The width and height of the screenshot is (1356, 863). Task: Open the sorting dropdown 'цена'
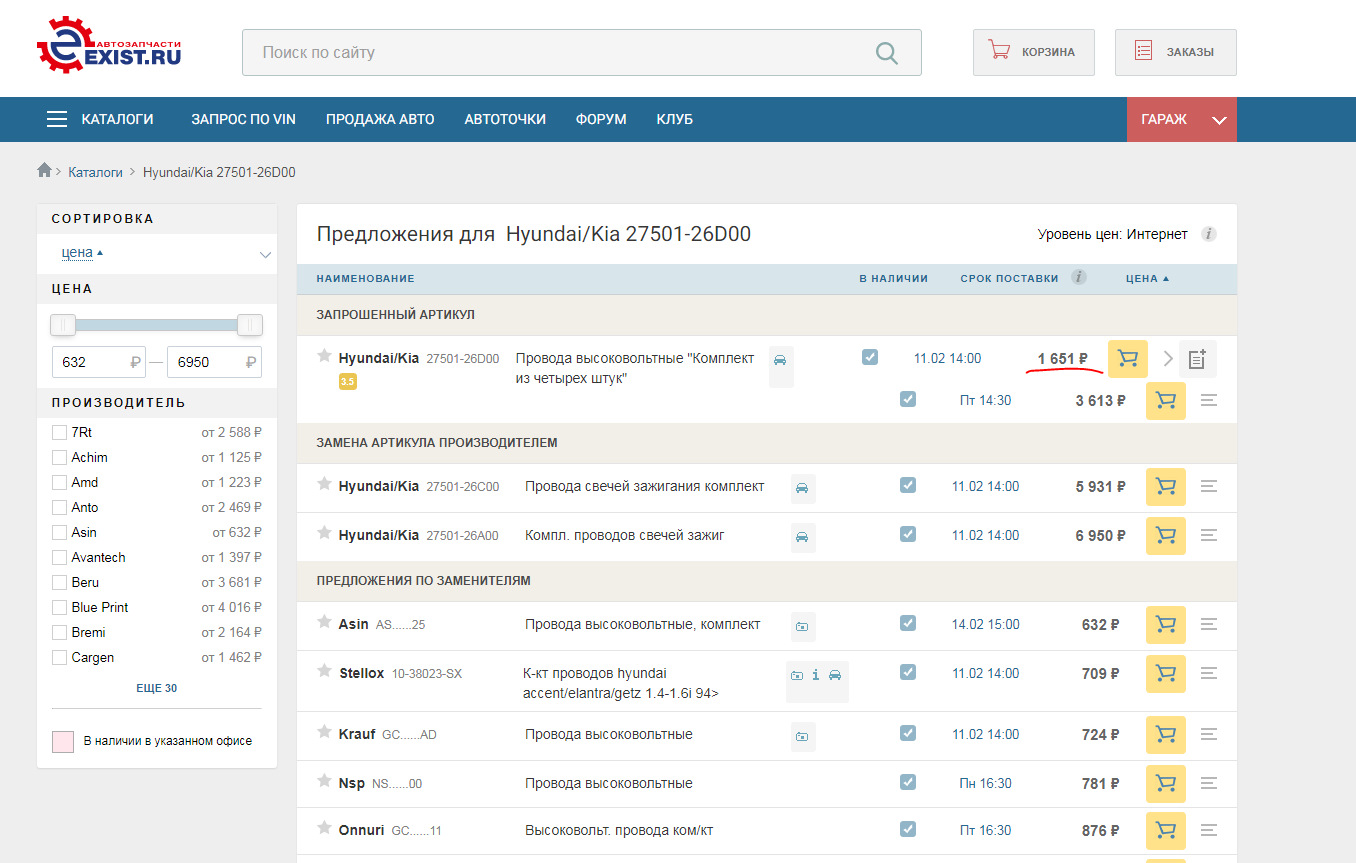point(157,254)
